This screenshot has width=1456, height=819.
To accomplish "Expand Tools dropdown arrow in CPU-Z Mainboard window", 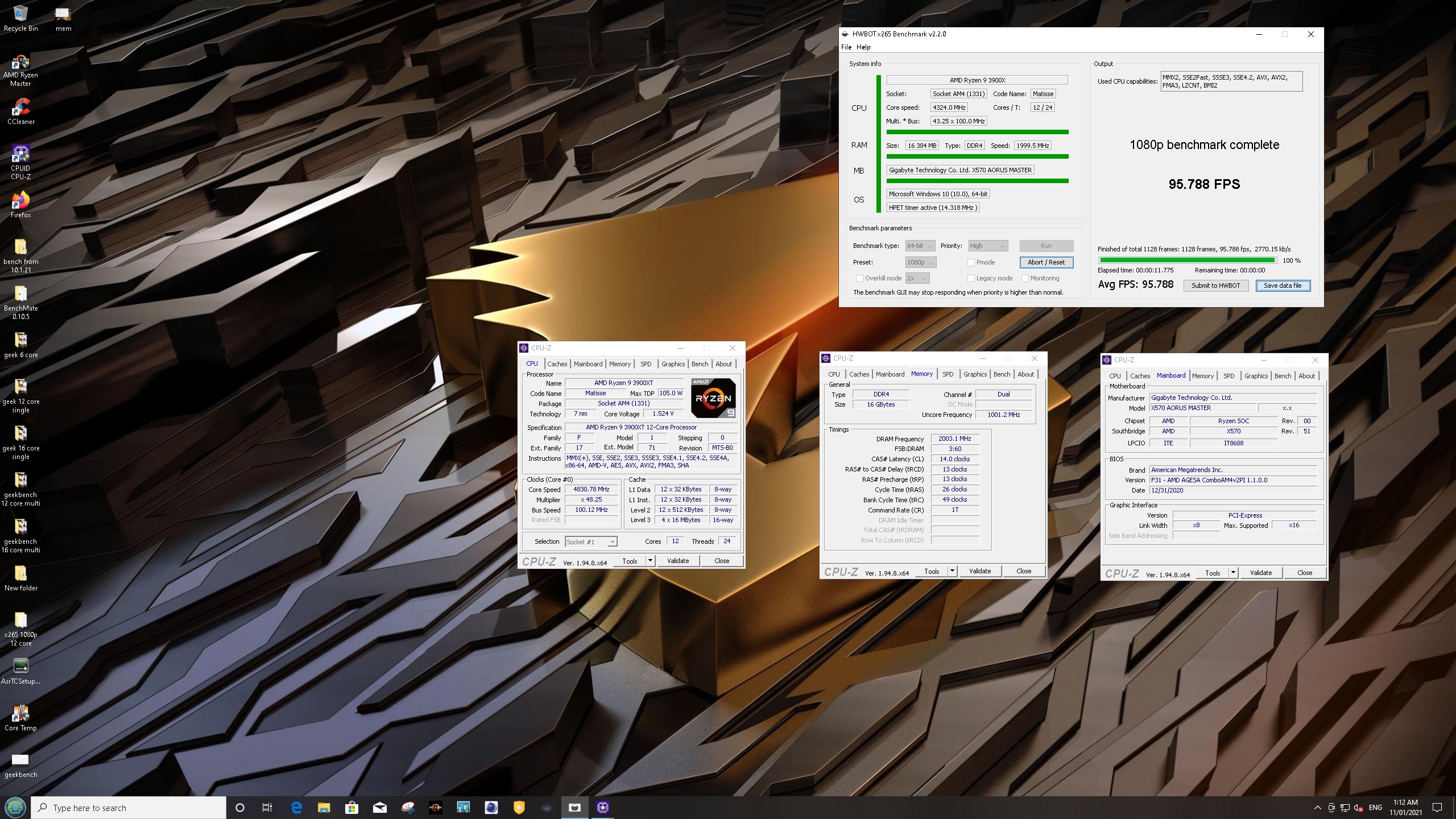I will click(1233, 573).
